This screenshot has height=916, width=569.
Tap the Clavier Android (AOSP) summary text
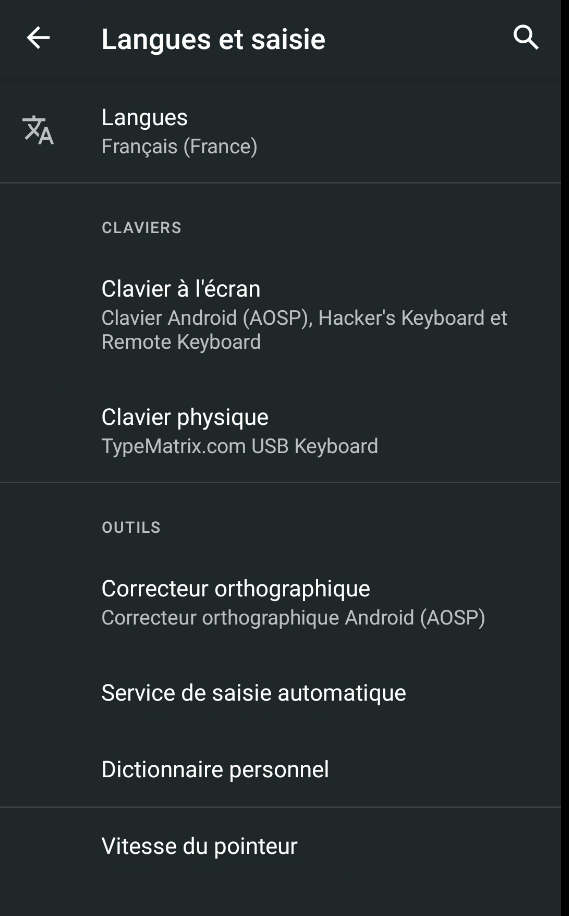tap(205, 318)
